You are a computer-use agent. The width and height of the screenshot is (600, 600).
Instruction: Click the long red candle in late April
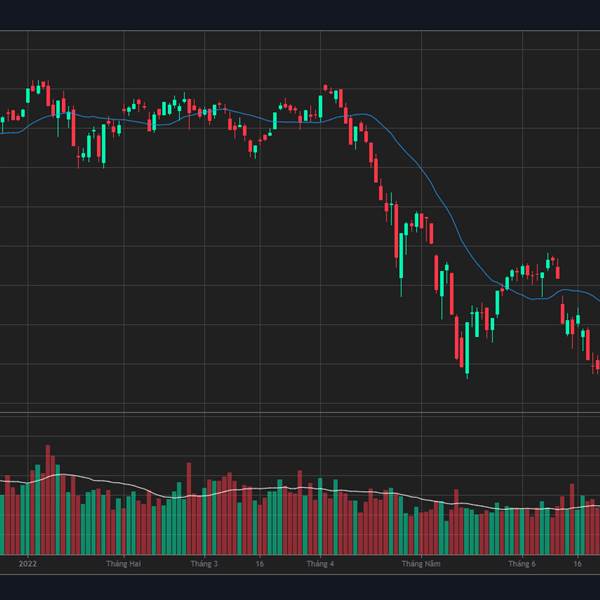pos(396,231)
